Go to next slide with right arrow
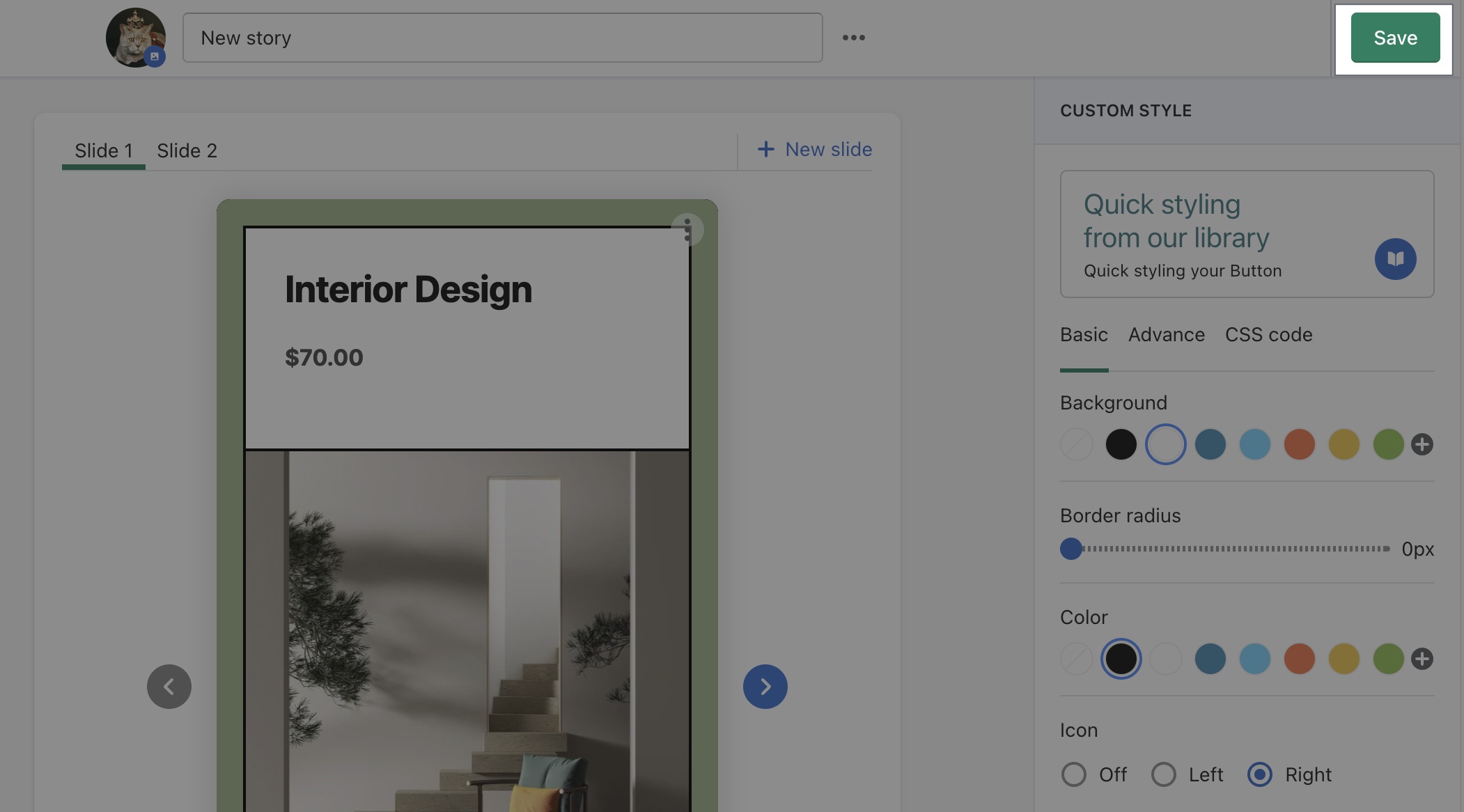The width and height of the screenshot is (1464, 812). click(x=765, y=687)
